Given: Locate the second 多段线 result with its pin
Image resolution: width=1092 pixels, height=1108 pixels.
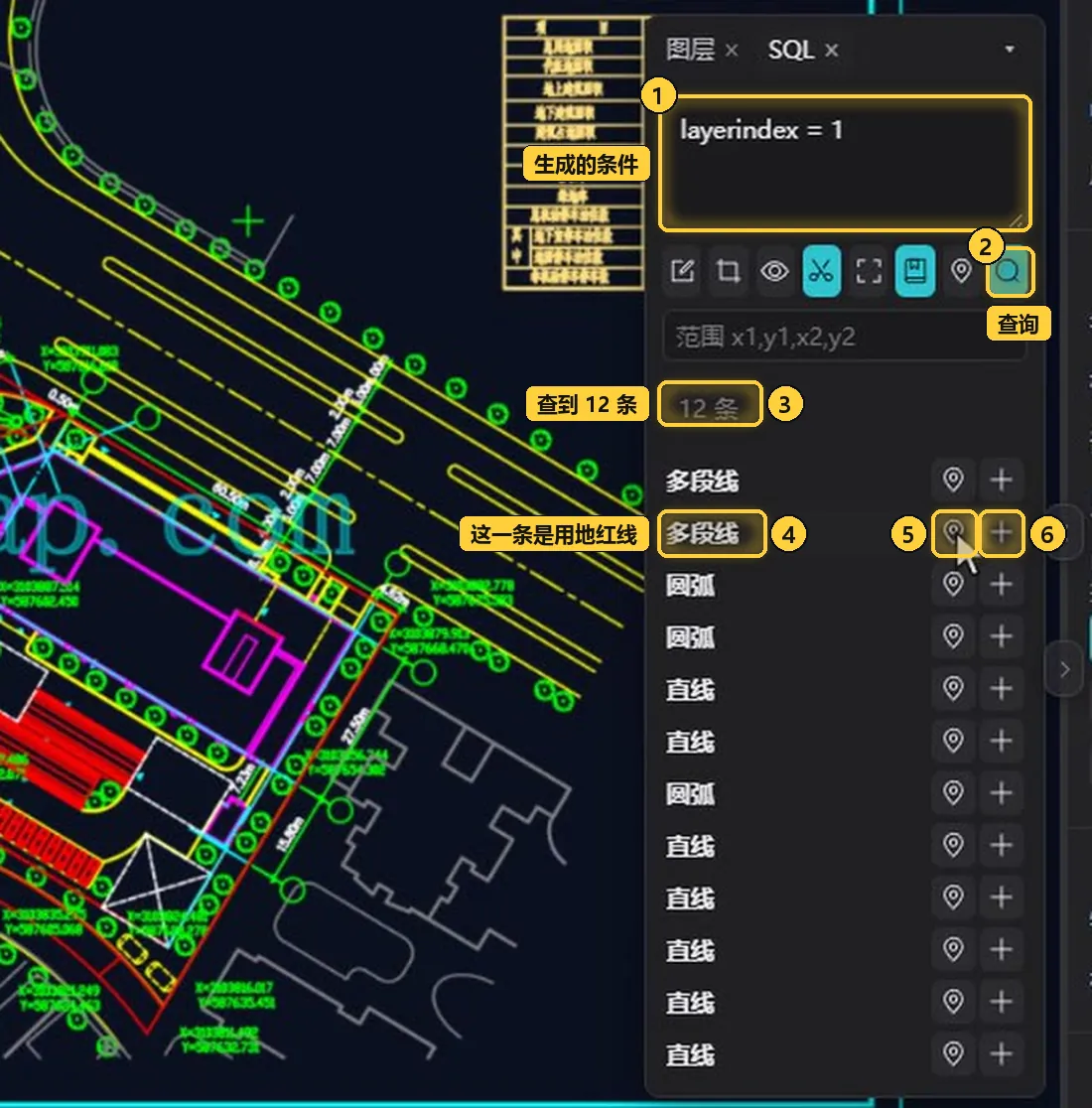Looking at the screenshot, I should (953, 532).
